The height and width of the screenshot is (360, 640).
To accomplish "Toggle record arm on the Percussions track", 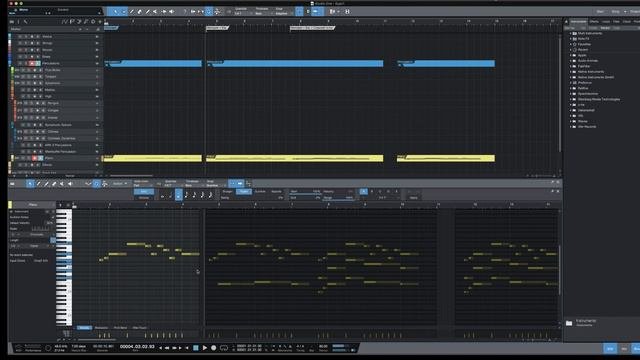I will (32, 63).
